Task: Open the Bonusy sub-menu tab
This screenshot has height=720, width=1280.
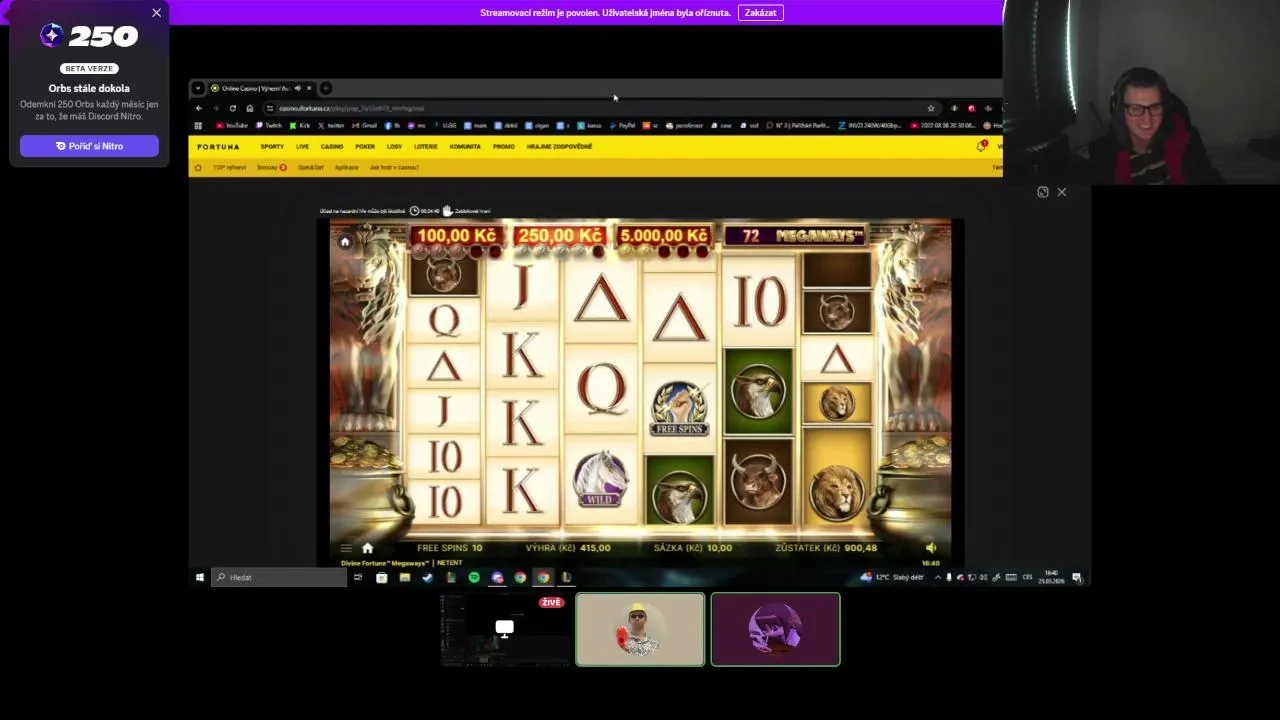Action: coord(272,168)
